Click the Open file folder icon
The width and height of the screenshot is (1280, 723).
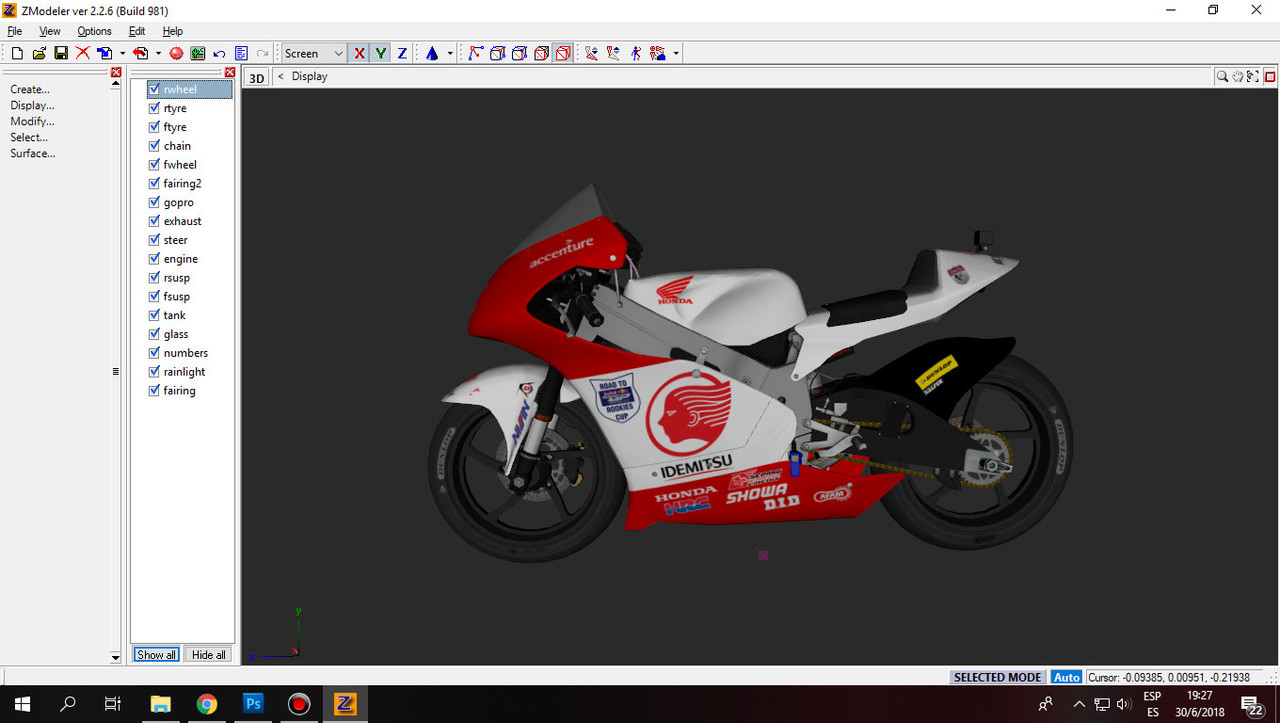pyautogui.click(x=39, y=53)
